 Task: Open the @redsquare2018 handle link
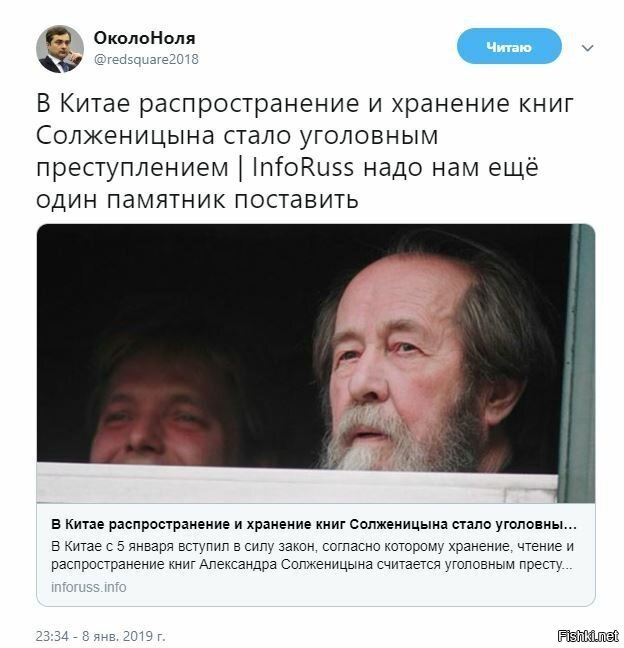[146, 59]
